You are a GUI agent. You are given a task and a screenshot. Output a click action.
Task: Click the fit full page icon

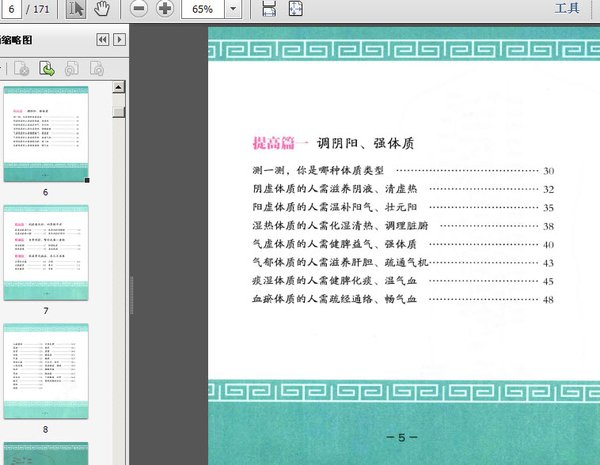tap(295, 8)
